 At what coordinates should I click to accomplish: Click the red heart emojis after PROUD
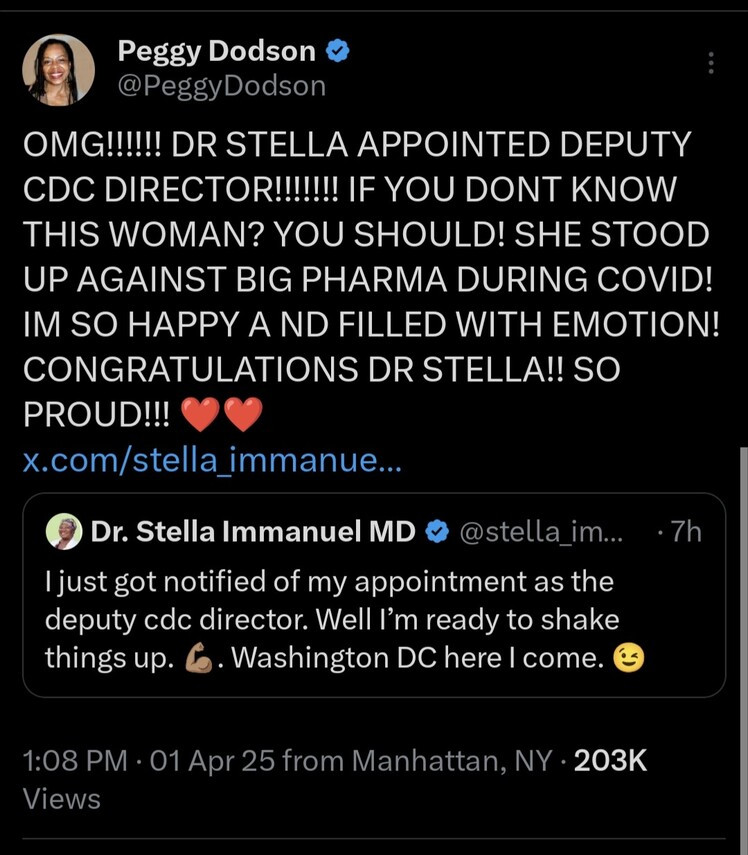coord(222,414)
